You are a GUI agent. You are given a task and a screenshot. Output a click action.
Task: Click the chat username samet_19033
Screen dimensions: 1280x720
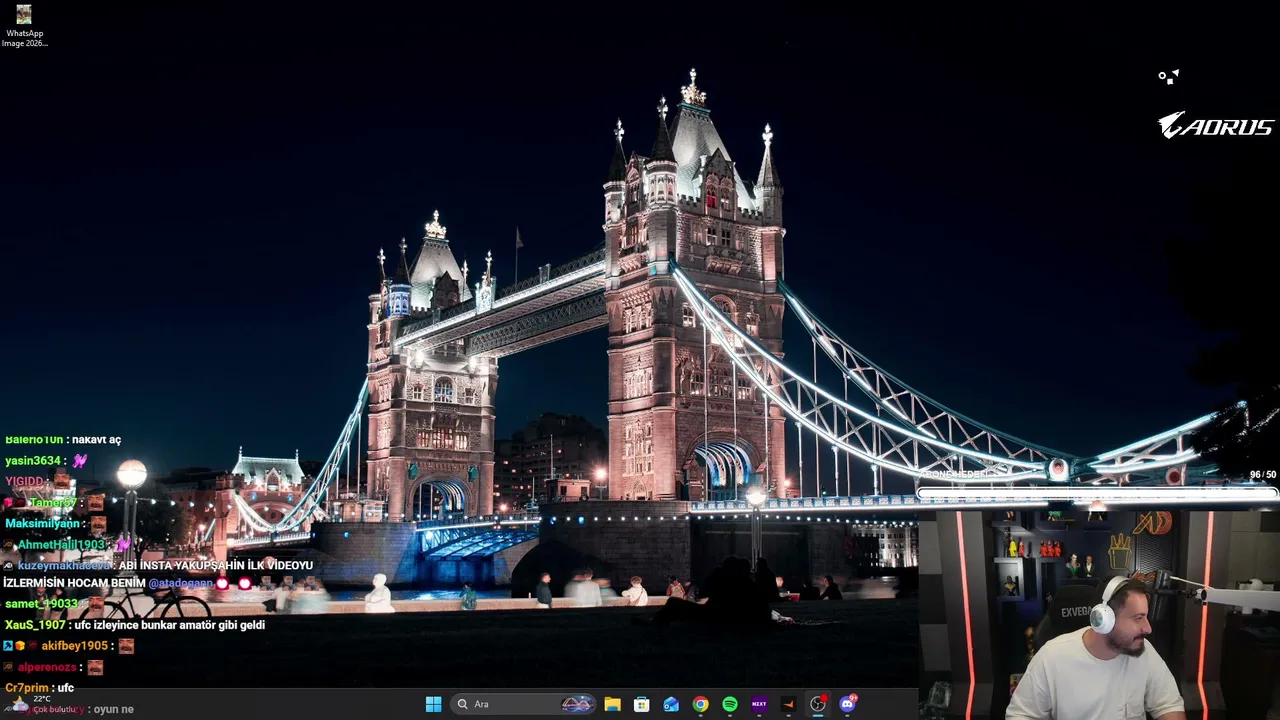tap(41, 604)
